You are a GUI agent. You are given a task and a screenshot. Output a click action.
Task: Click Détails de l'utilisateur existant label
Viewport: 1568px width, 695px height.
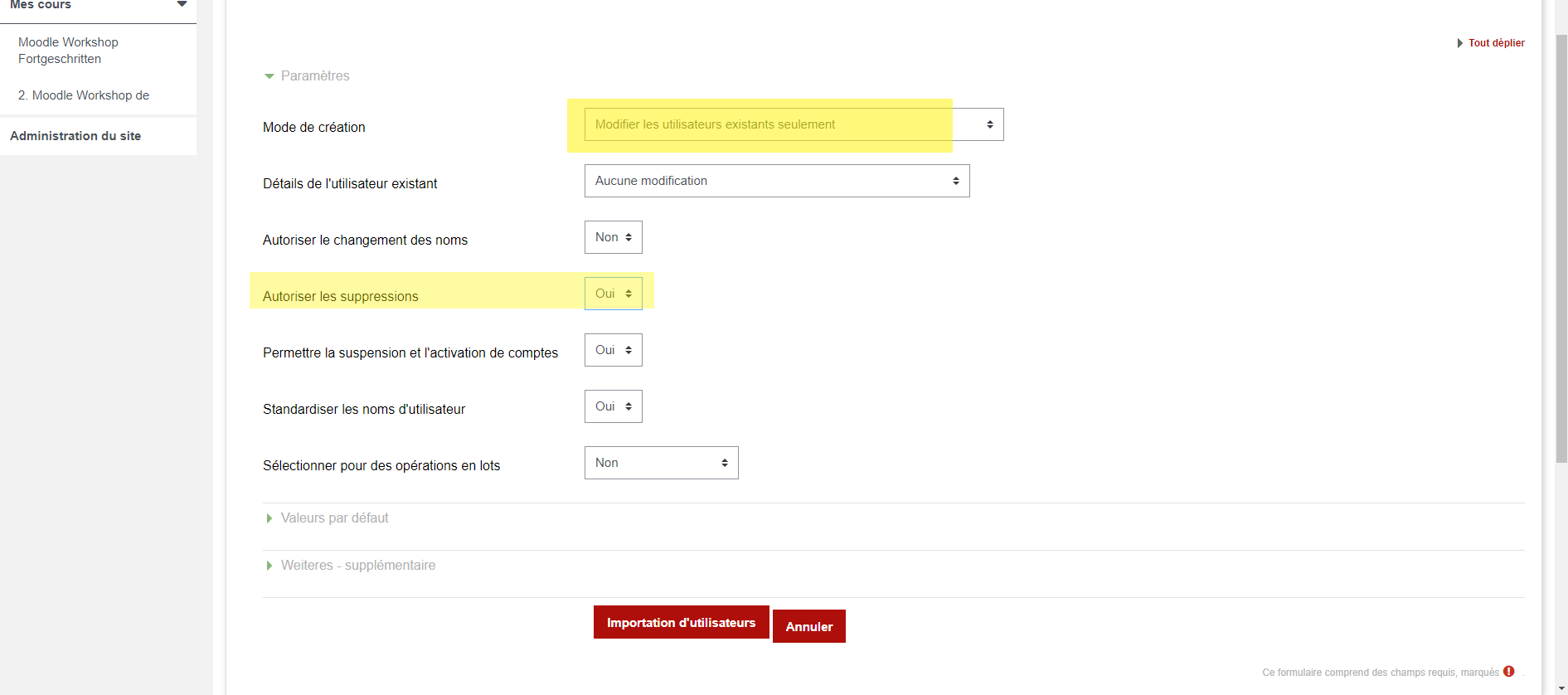350,183
